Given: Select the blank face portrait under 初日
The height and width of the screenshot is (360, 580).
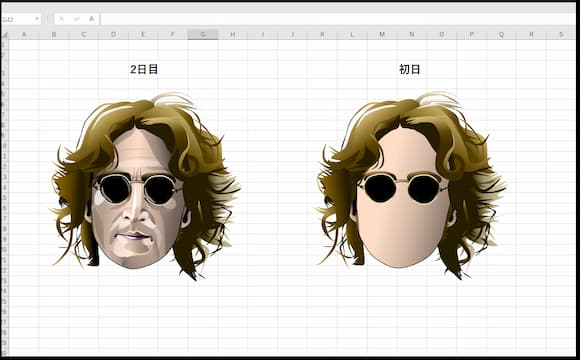Looking at the screenshot, I should click(x=411, y=186).
